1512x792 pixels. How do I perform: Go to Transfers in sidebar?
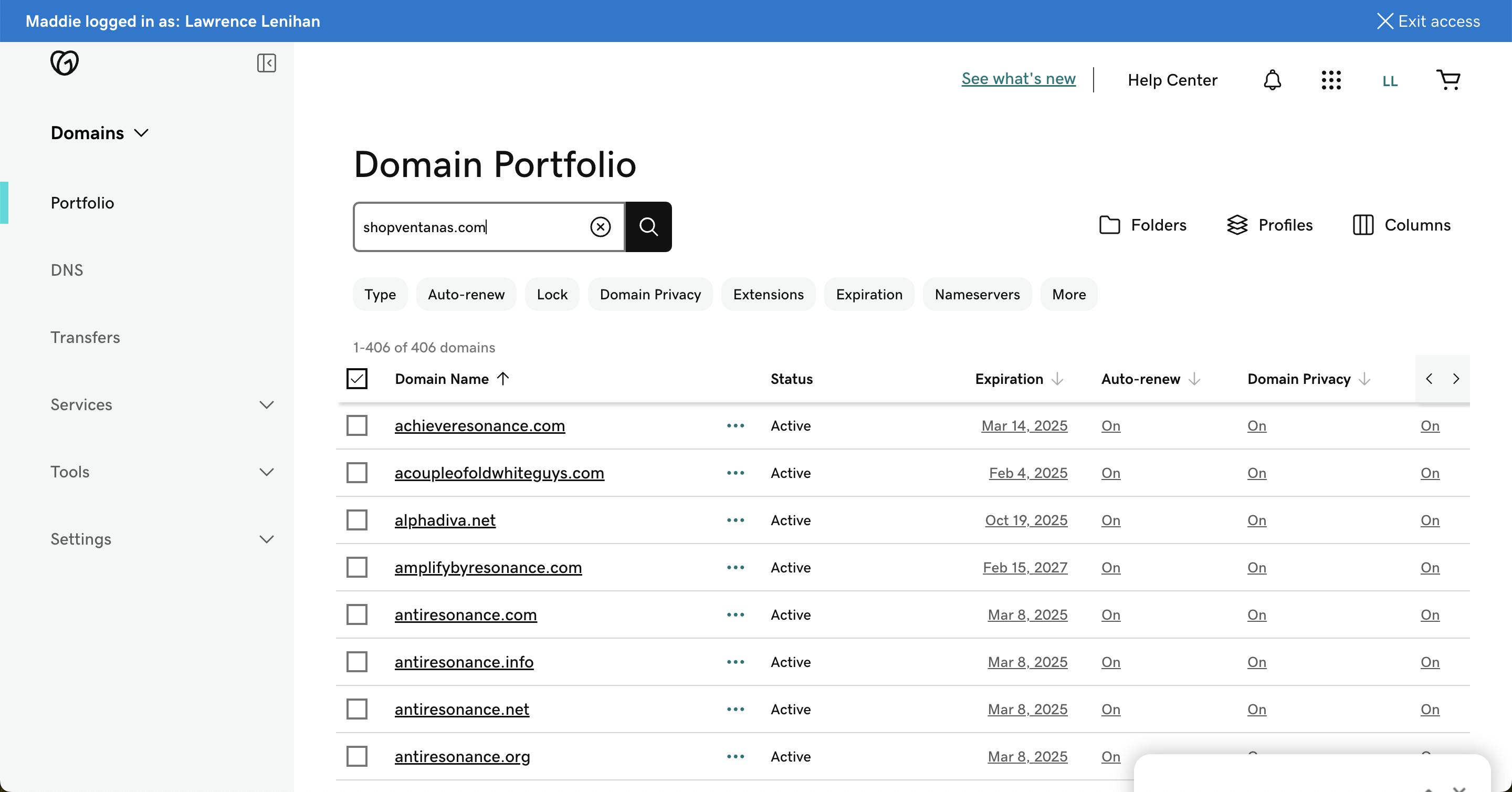[x=85, y=338]
